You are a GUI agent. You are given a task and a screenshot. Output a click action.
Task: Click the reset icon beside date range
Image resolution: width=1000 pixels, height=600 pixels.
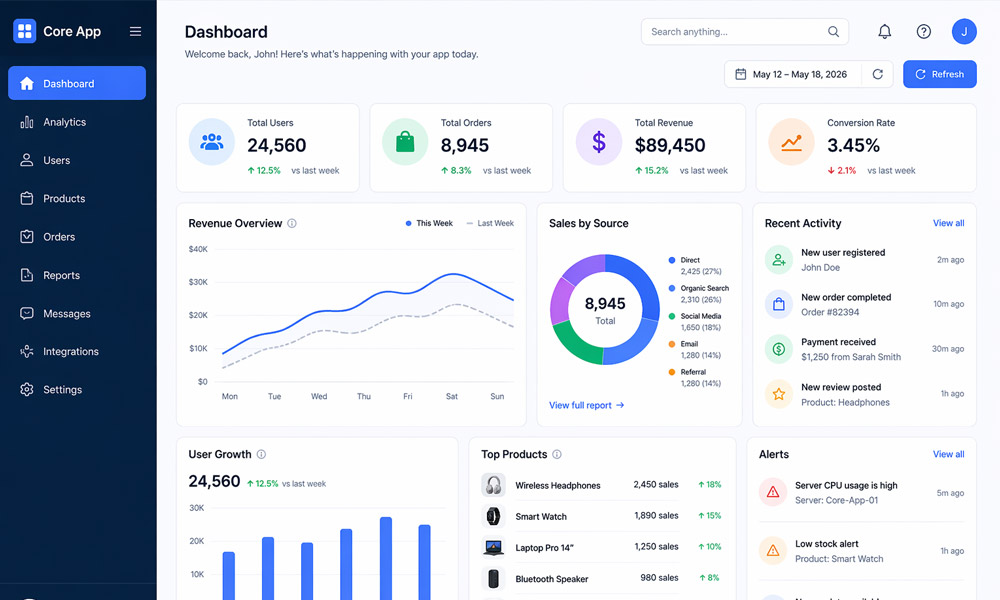878,74
